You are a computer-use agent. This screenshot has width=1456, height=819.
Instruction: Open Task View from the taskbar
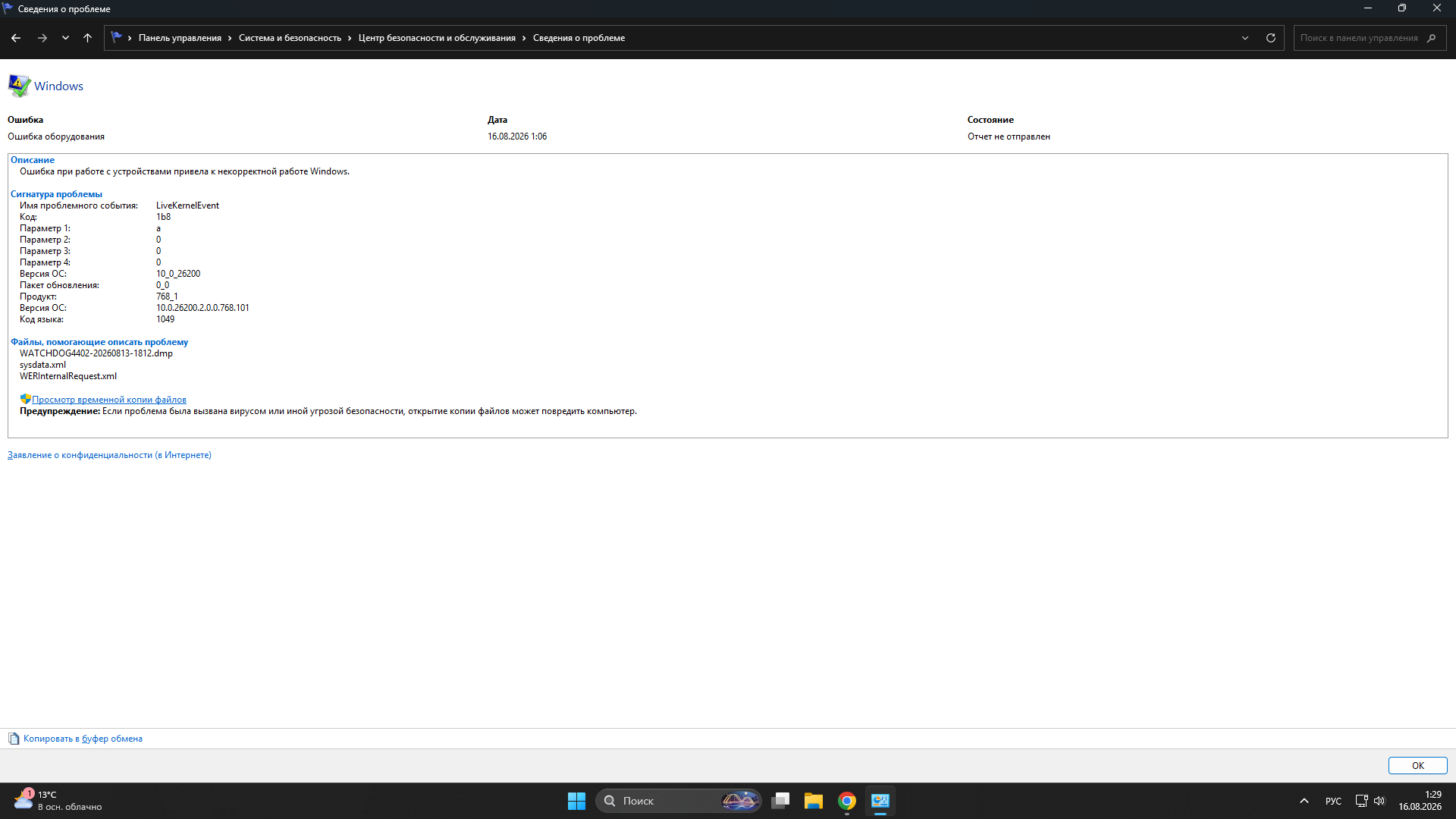780,801
